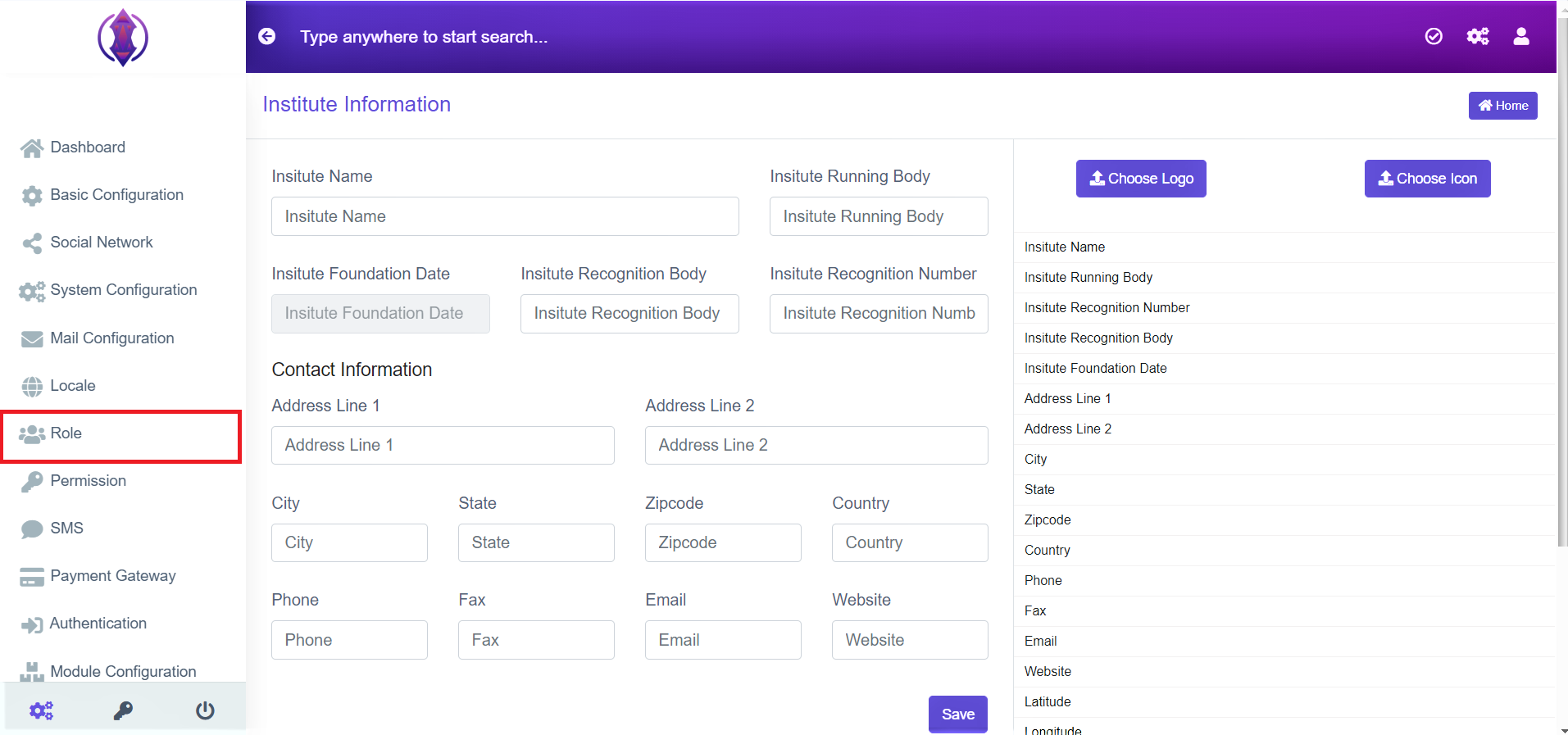Focus the Address Line 1 field
This screenshot has height=735, width=1568.
443,445
